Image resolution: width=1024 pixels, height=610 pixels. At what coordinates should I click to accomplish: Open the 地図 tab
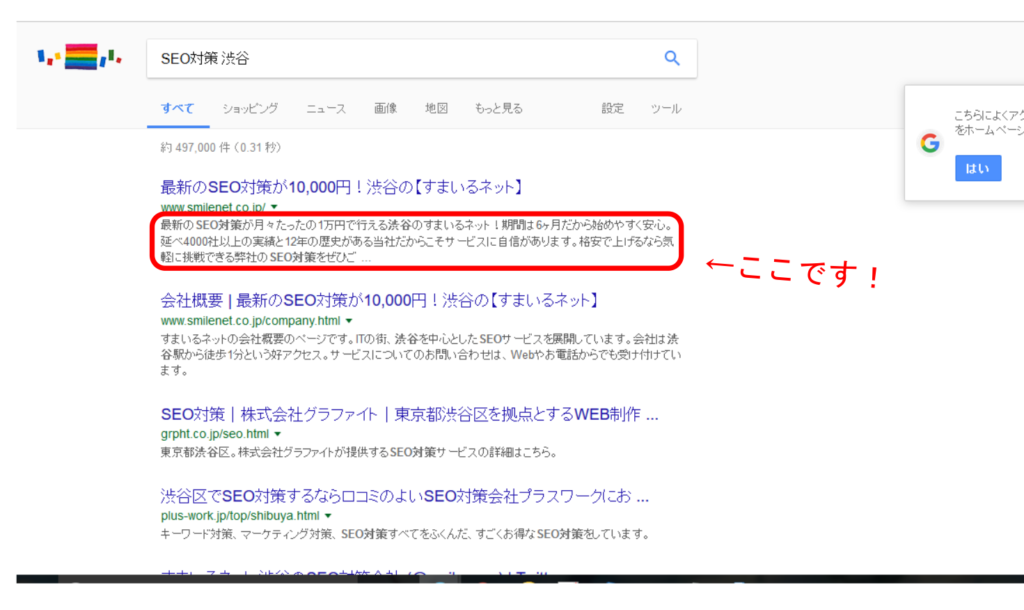click(x=436, y=108)
